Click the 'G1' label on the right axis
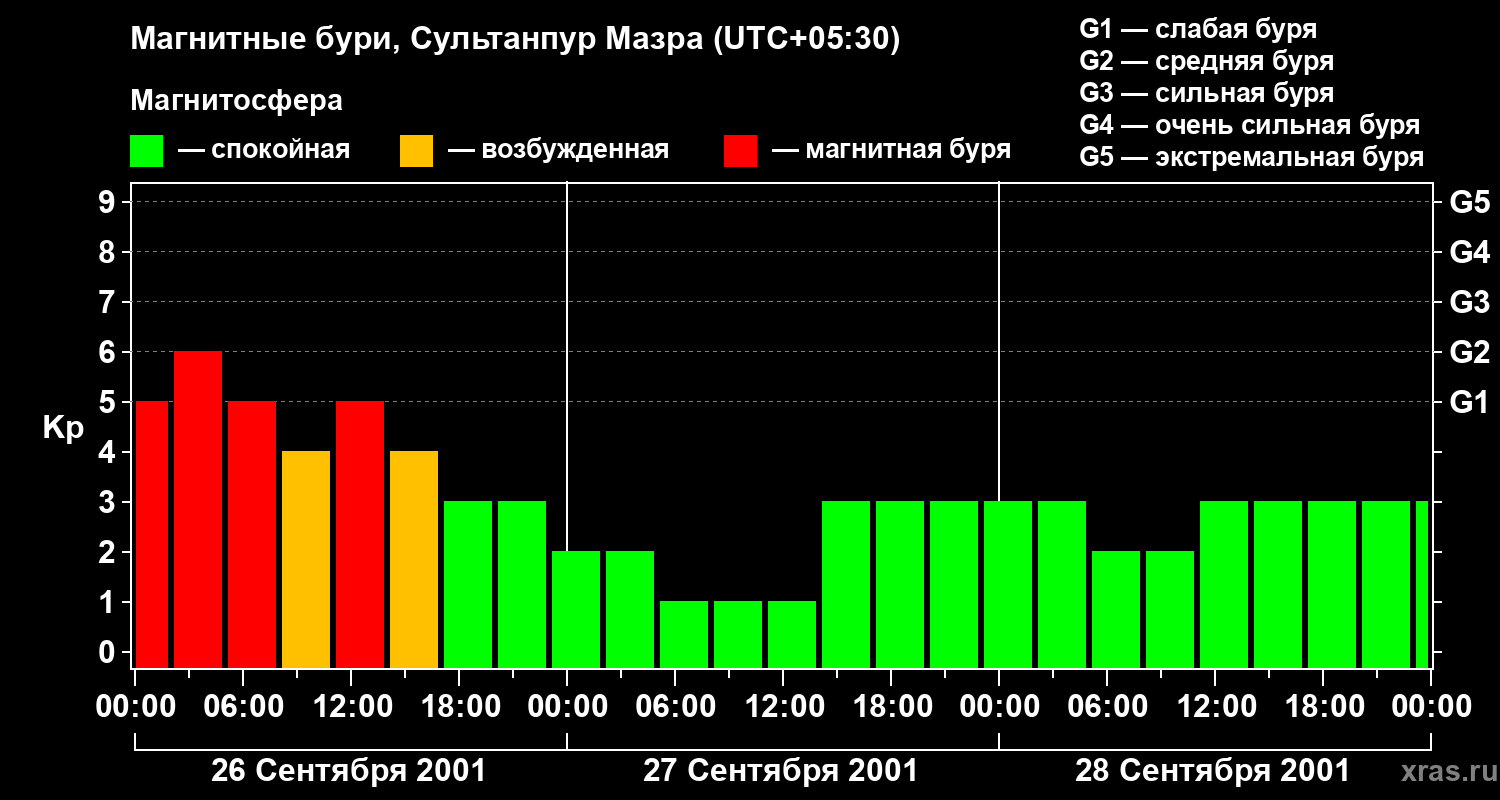1500x800 pixels. 1470,402
